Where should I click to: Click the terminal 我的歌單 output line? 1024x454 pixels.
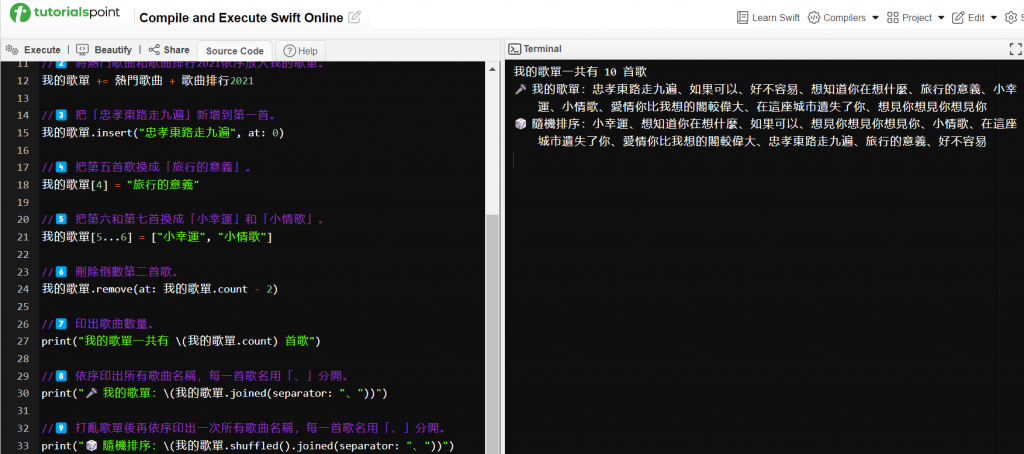tap(765, 98)
